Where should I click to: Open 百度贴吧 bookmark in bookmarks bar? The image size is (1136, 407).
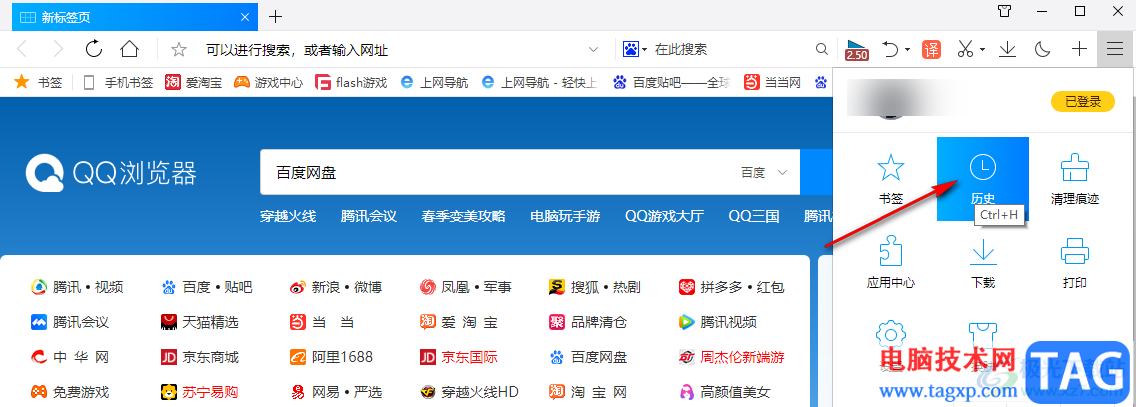coord(672,83)
